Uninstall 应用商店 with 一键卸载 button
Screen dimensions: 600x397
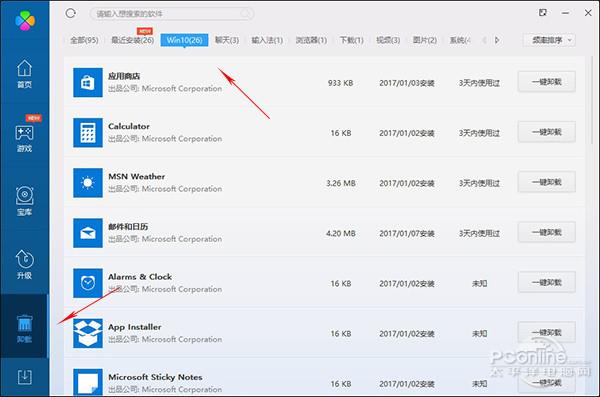point(546,82)
